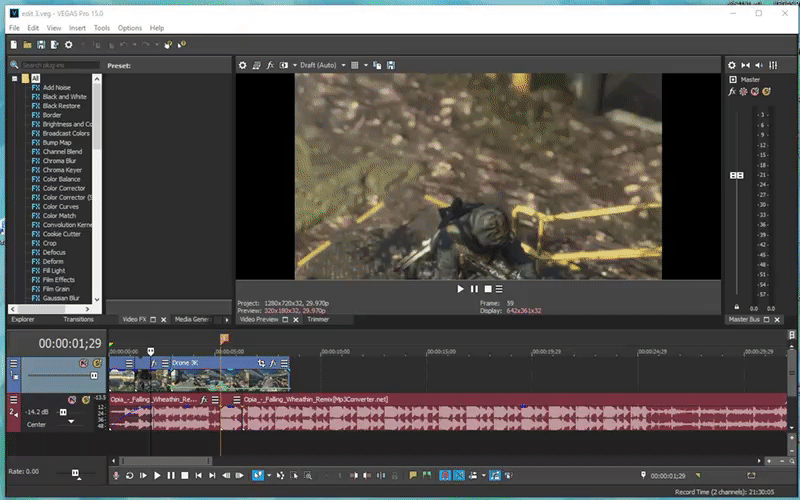
Task: Open audio track 2 hamburger menu
Action: pyautogui.click(x=14, y=400)
